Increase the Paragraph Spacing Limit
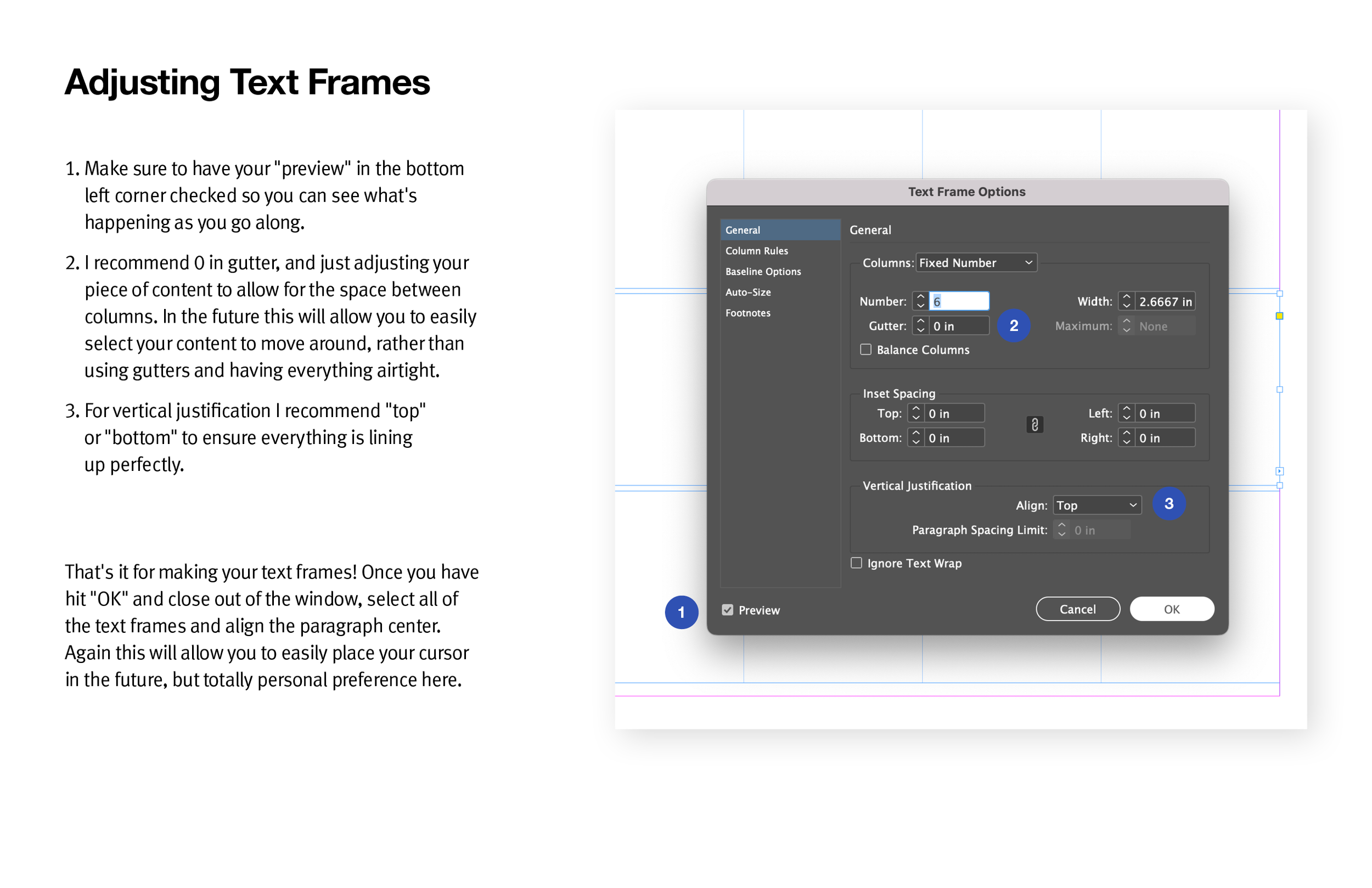The height and width of the screenshot is (888, 1372). click(x=1061, y=526)
